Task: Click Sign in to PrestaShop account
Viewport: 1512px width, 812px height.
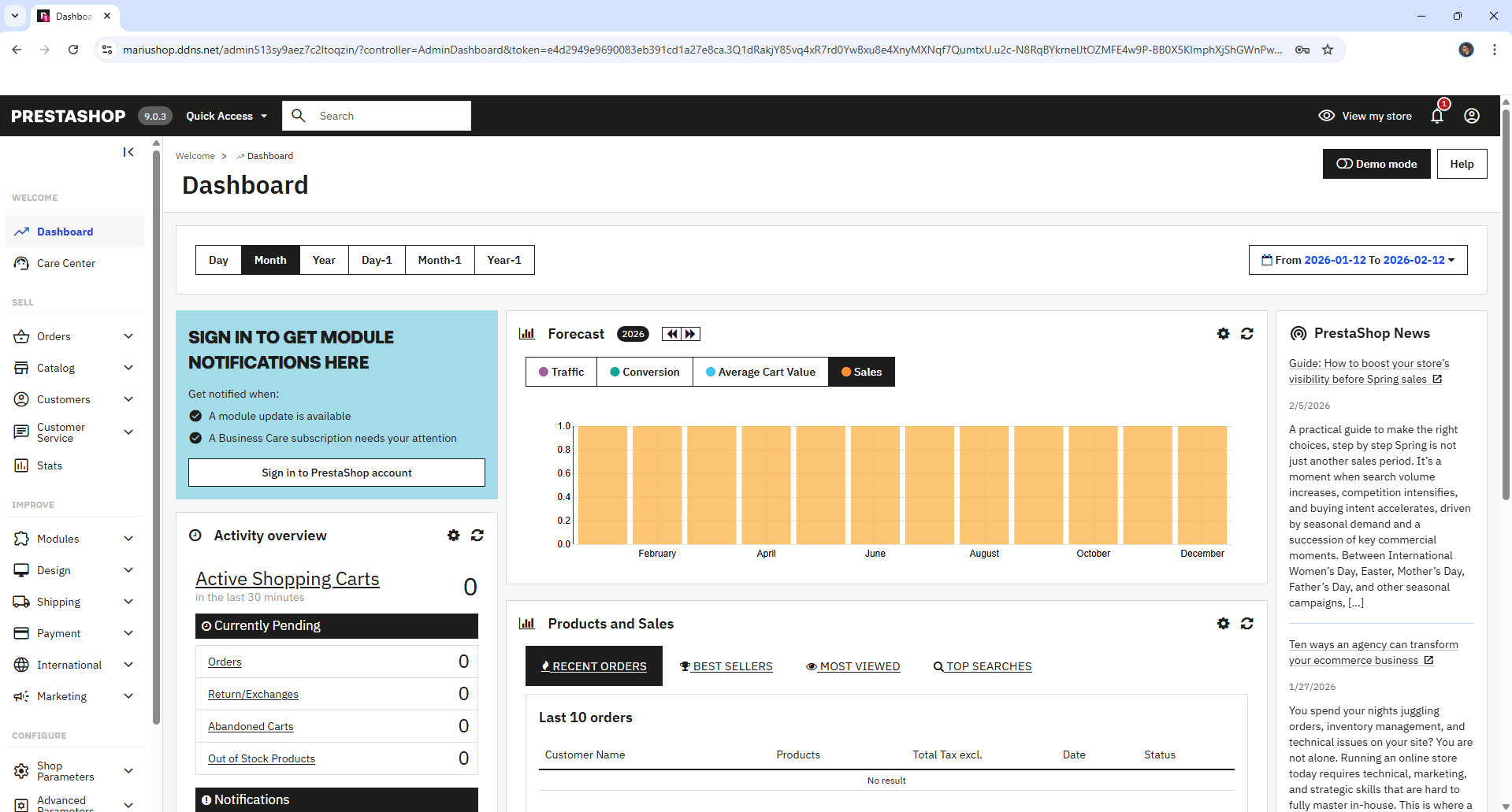Action: (x=336, y=473)
